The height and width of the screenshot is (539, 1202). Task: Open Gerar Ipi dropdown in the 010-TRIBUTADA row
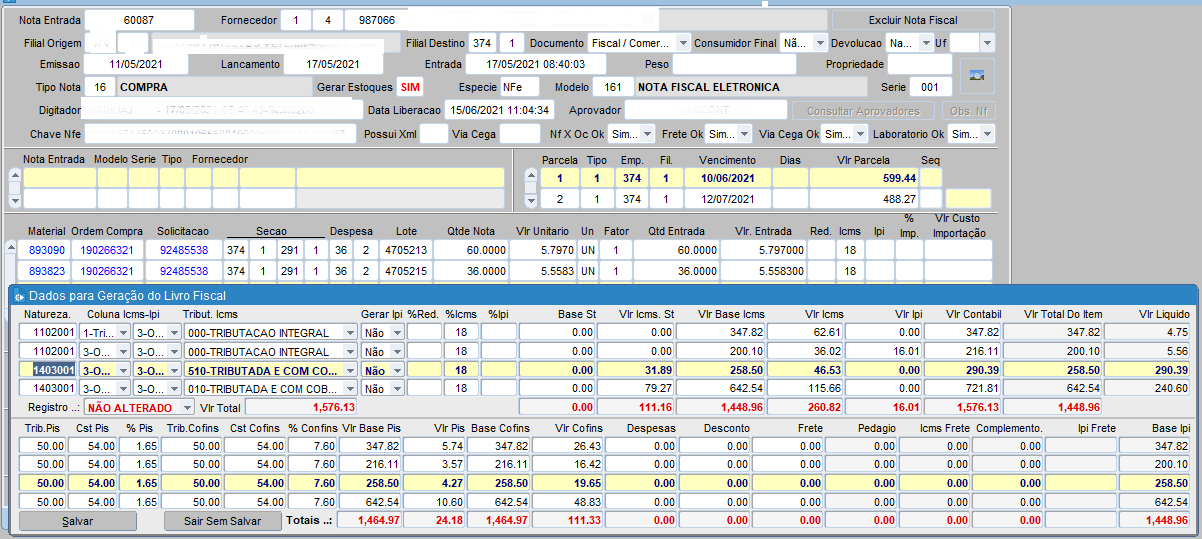(x=397, y=389)
